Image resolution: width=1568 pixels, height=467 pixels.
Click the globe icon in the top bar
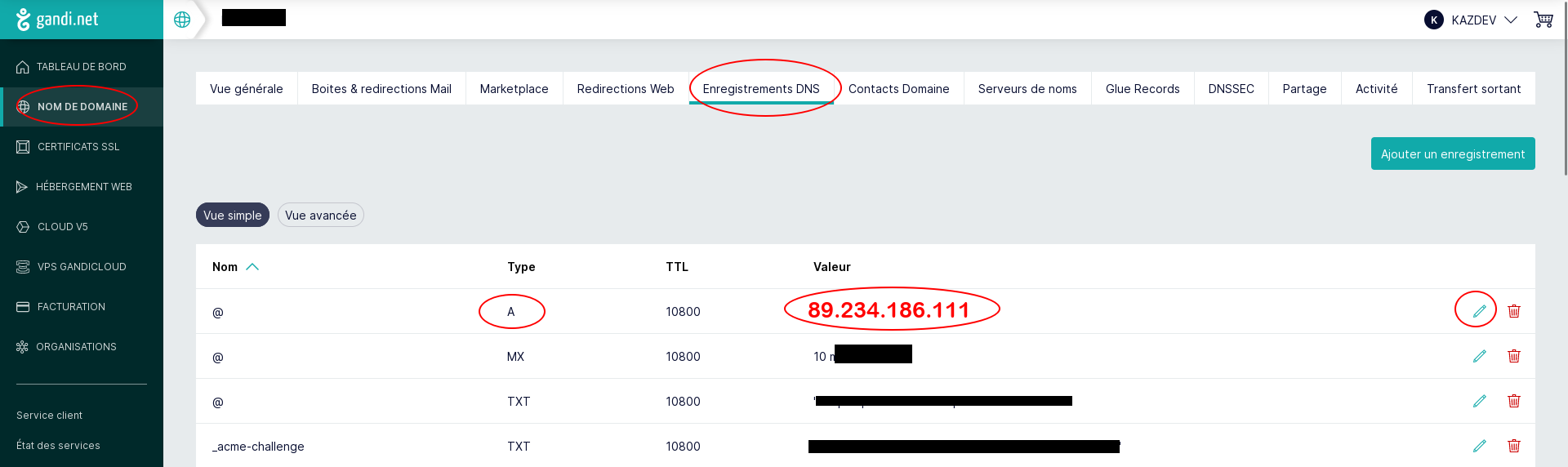[182, 20]
